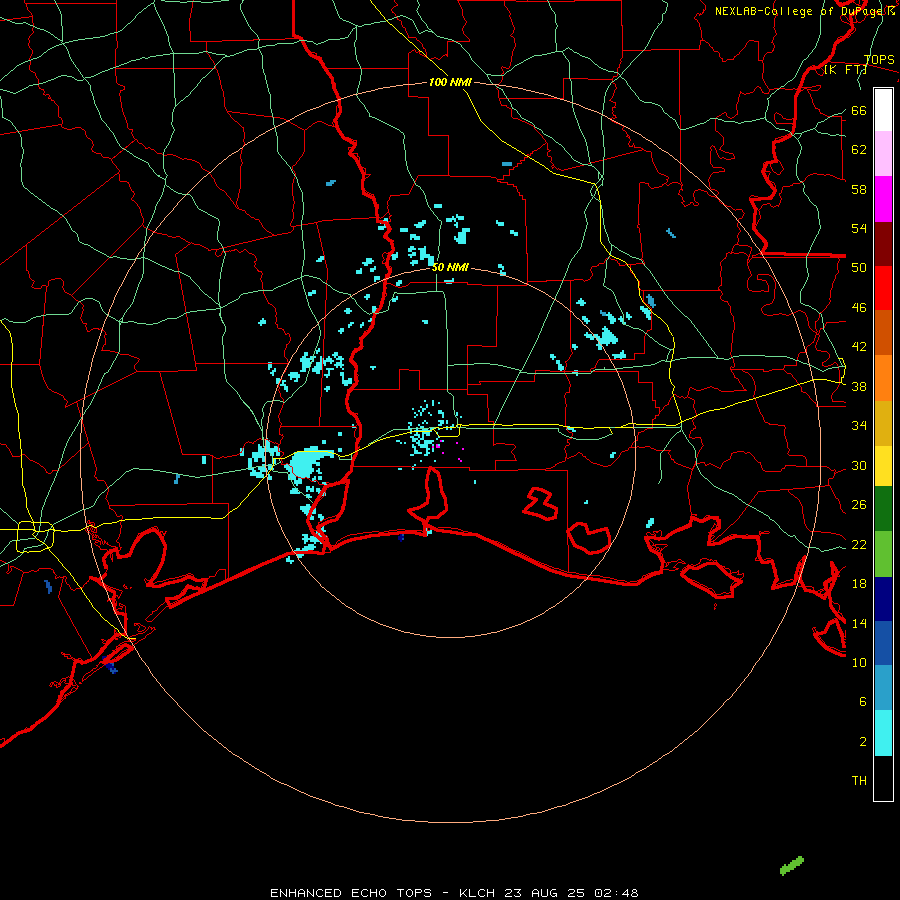Click the 2 legend value
The height and width of the screenshot is (900, 900).
click(x=862, y=741)
